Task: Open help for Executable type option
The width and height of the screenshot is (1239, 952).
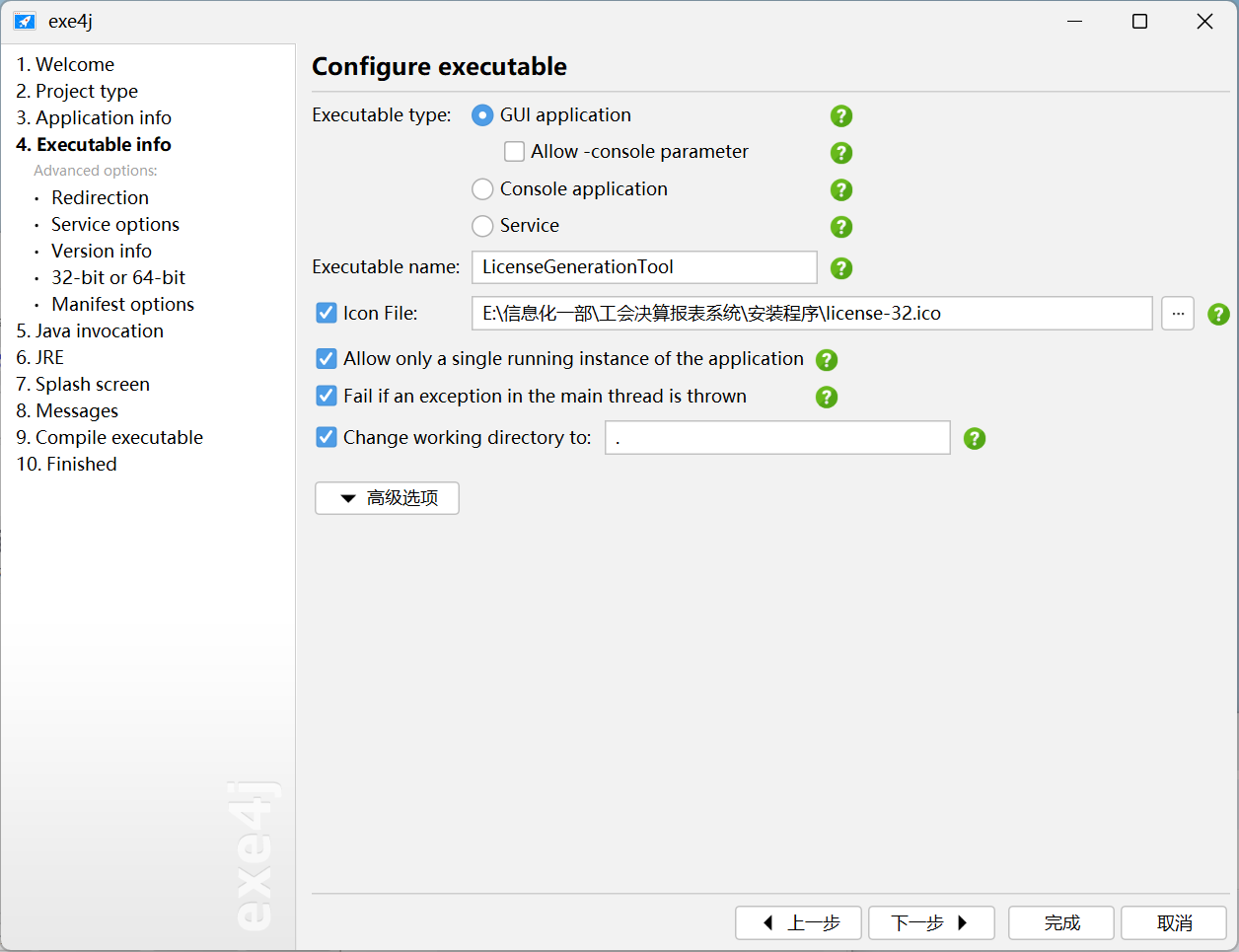Action: click(841, 115)
